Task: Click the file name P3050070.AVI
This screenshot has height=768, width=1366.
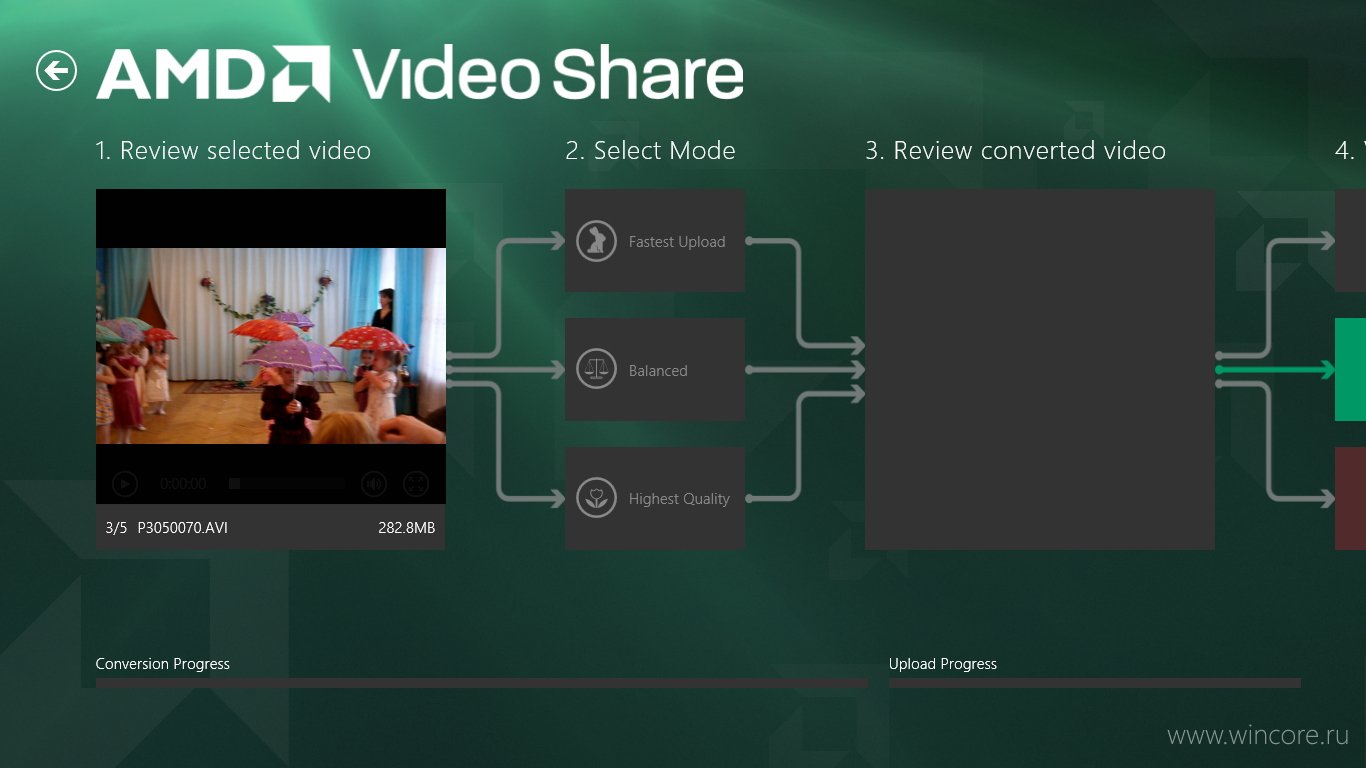Action: point(182,528)
